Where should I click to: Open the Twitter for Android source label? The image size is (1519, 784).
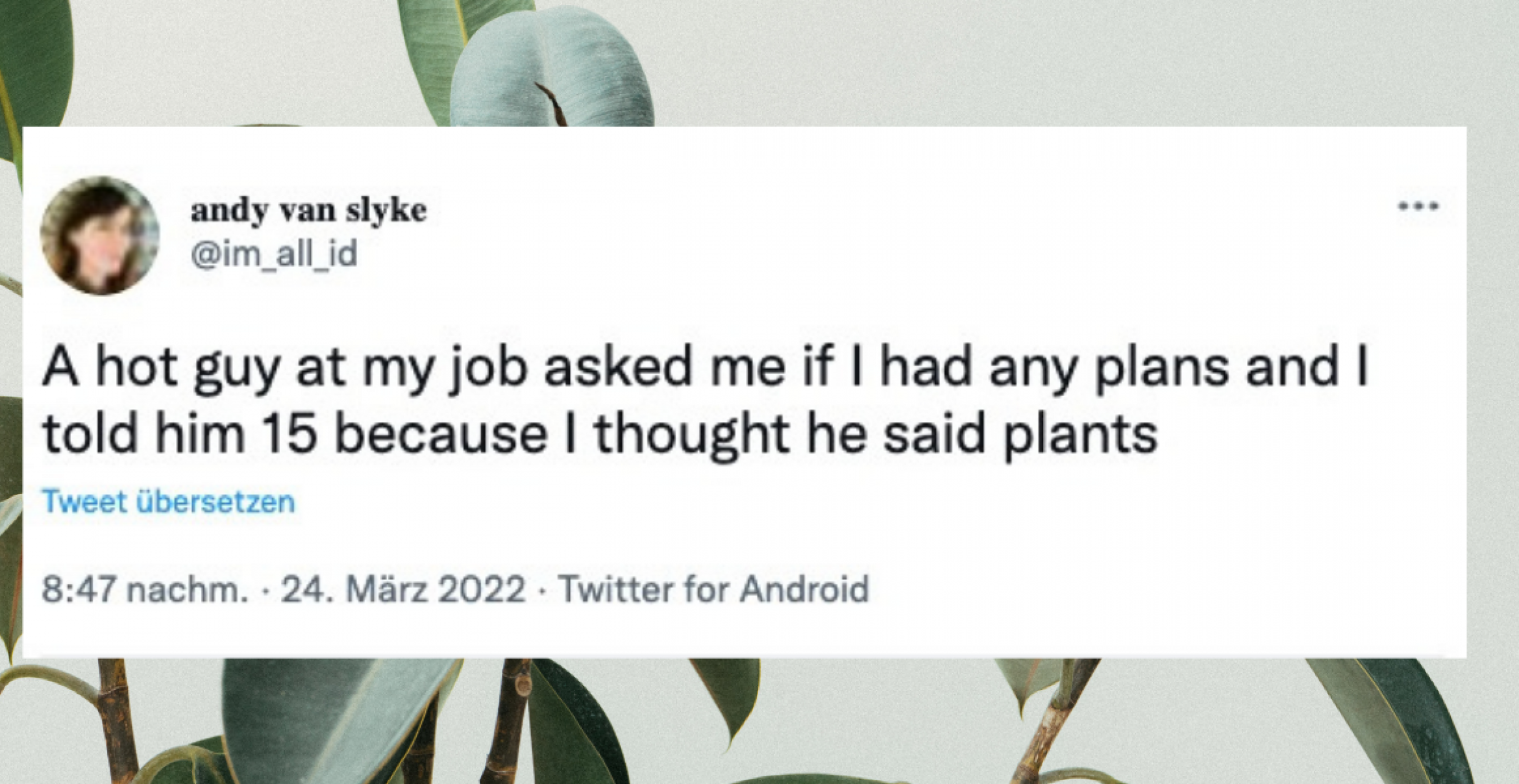point(713,589)
